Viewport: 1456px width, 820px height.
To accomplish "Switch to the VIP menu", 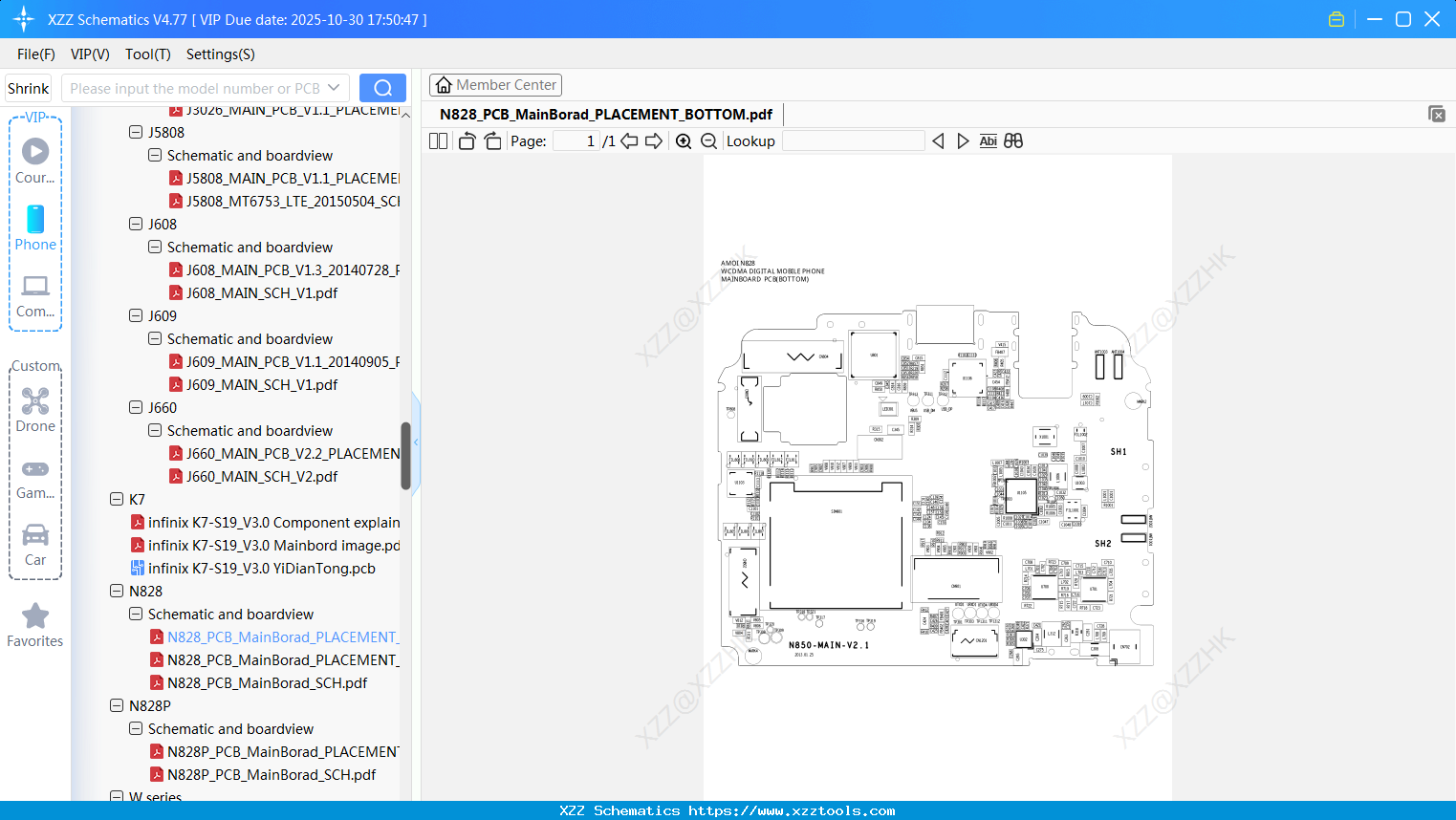I will coord(89,54).
